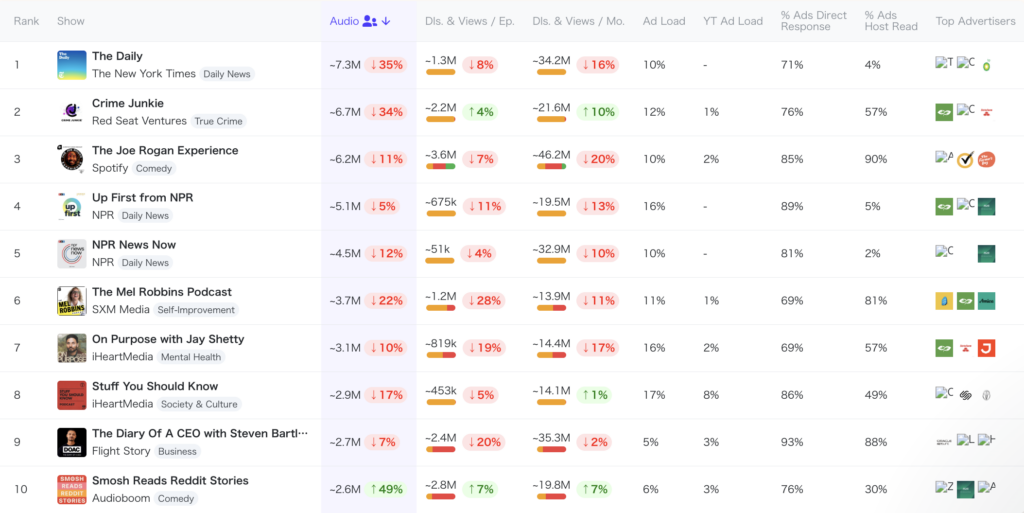Image resolution: width=1024 pixels, height=513 pixels.
Task: Open the Diary Of A CEO cover
Action: click(x=72, y=442)
